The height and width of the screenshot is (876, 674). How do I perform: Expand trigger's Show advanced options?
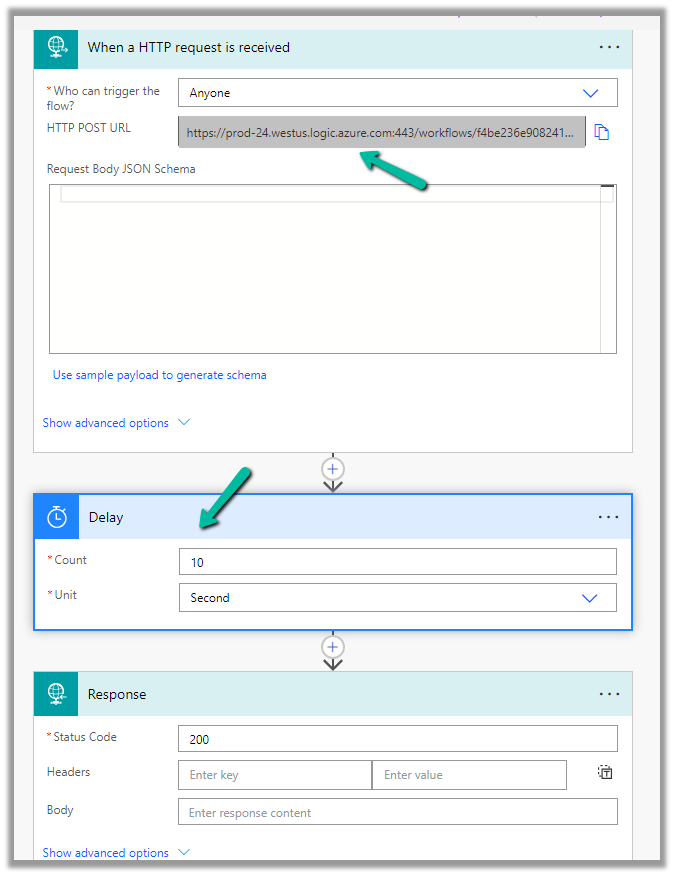click(x=115, y=423)
